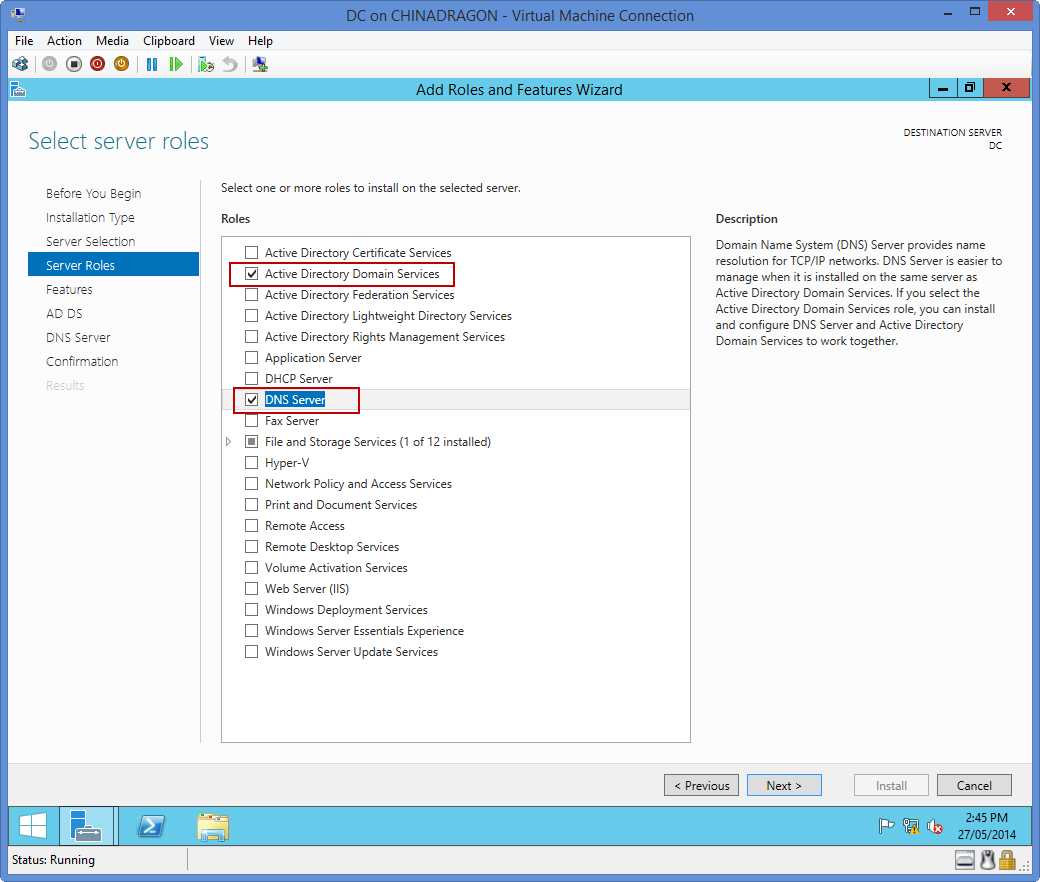Open File Explorer from the taskbar
This screenshot has width=1040, height=882.
pyautogui.click(x=213, y=826)
